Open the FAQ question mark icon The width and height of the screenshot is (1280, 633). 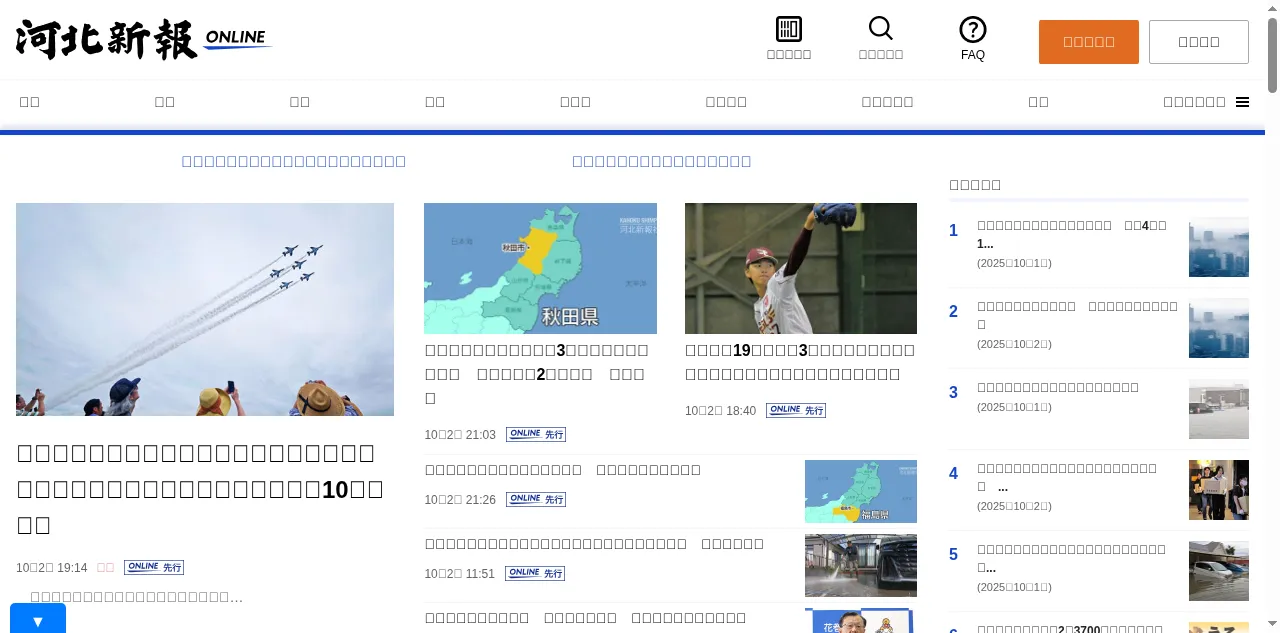(973, 39)
